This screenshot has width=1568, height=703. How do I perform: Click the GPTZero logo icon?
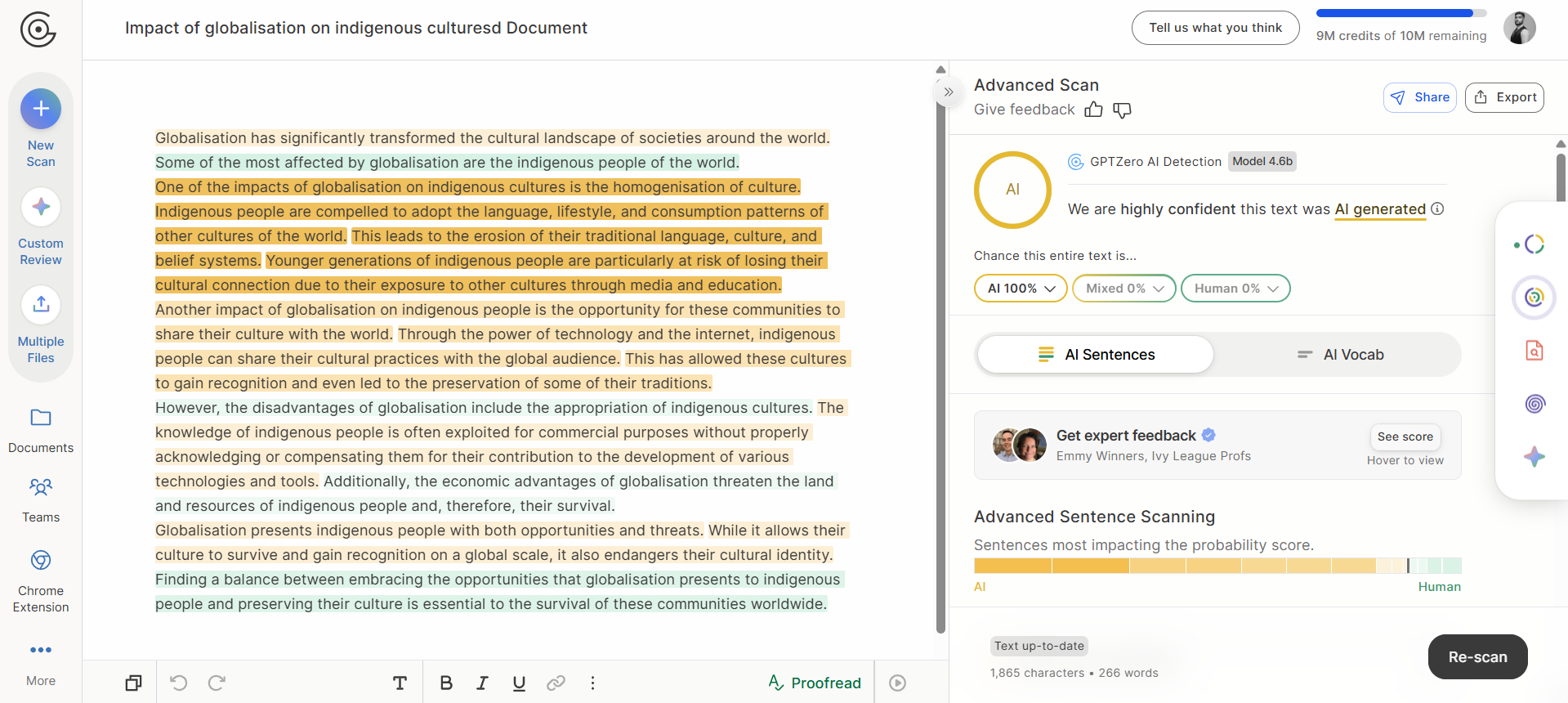coord(38,30)
